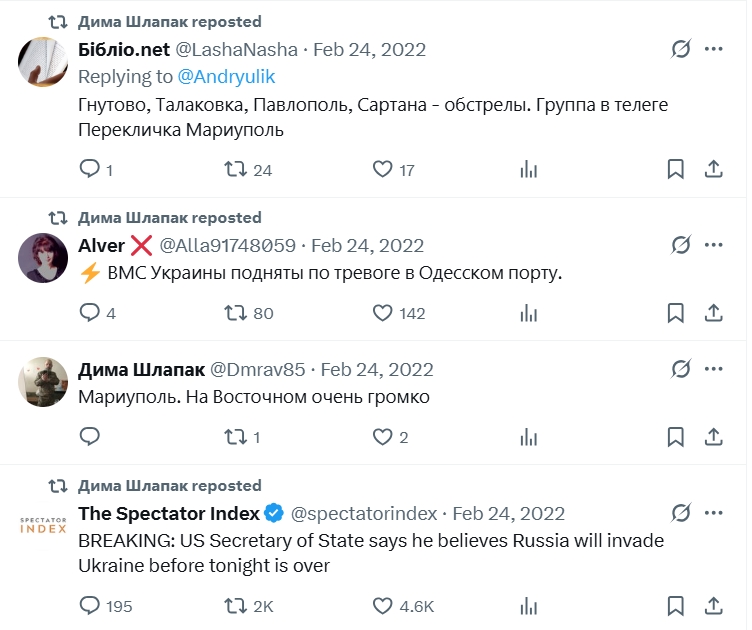
Task: Share the Дима Шлапак Мариуполь tweet
Action: [x=714, y=437]
